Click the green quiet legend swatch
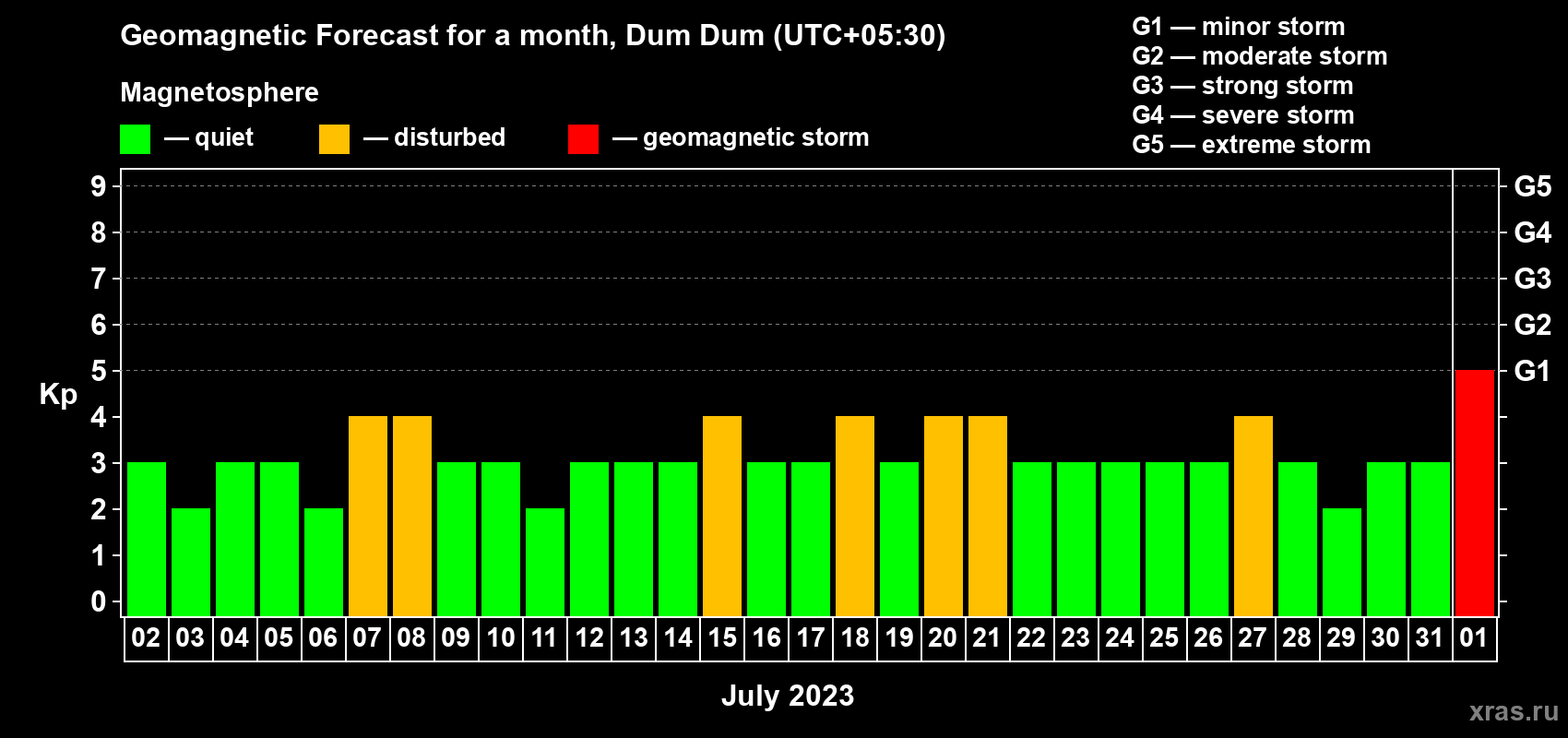Screen dimensions: 1568x738 pyautogui.click(x=135, y=139)
